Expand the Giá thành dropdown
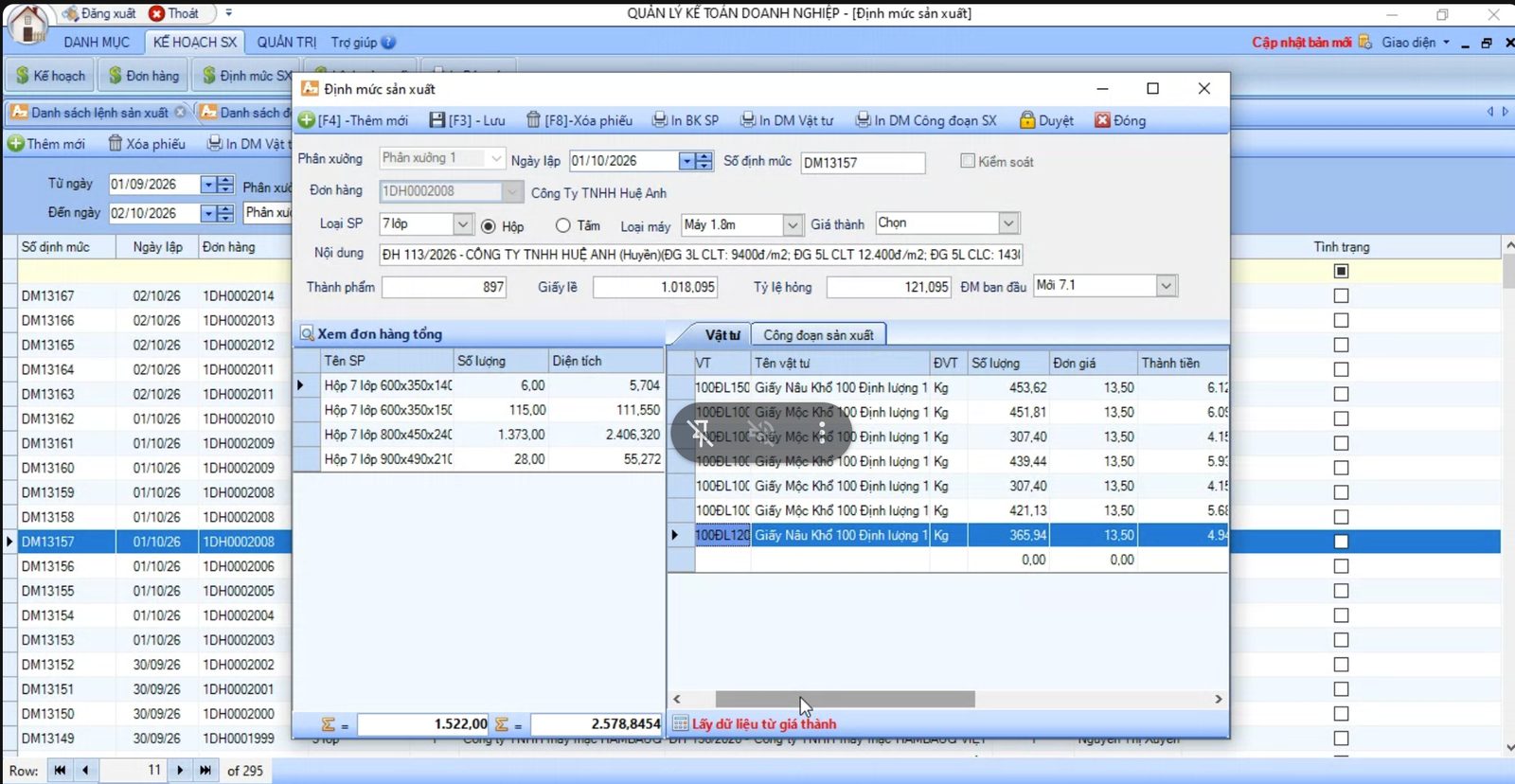The width and height of the screenshot is (1515, 784). 1008,223
